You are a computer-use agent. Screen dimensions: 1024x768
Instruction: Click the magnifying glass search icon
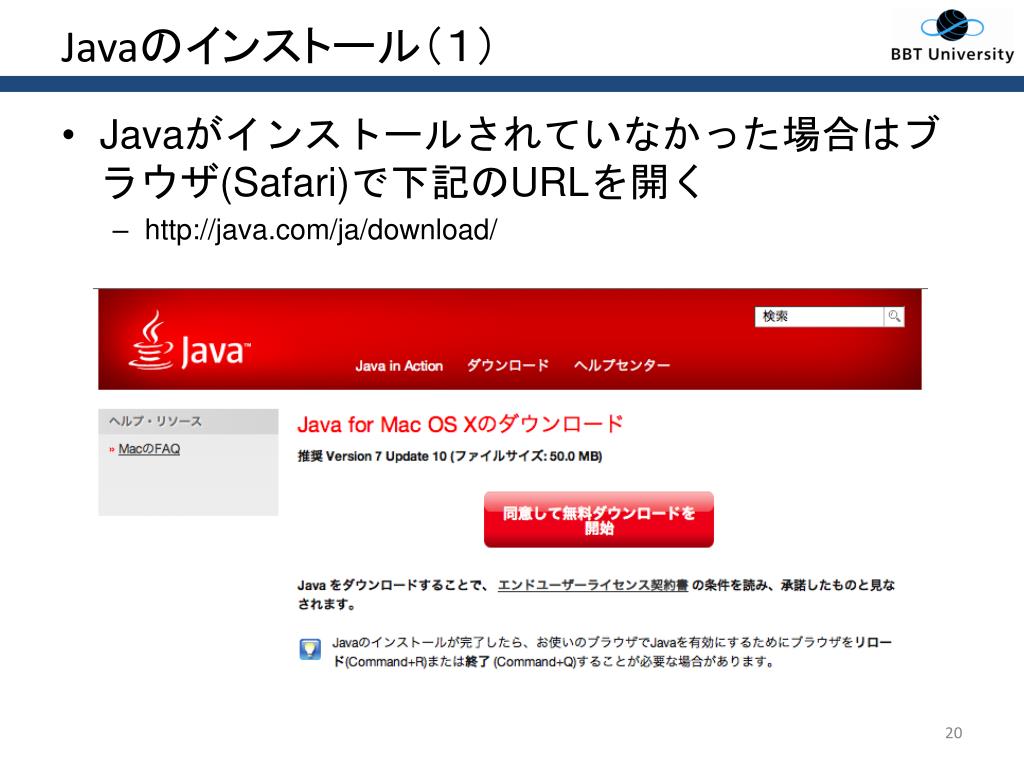894,317
